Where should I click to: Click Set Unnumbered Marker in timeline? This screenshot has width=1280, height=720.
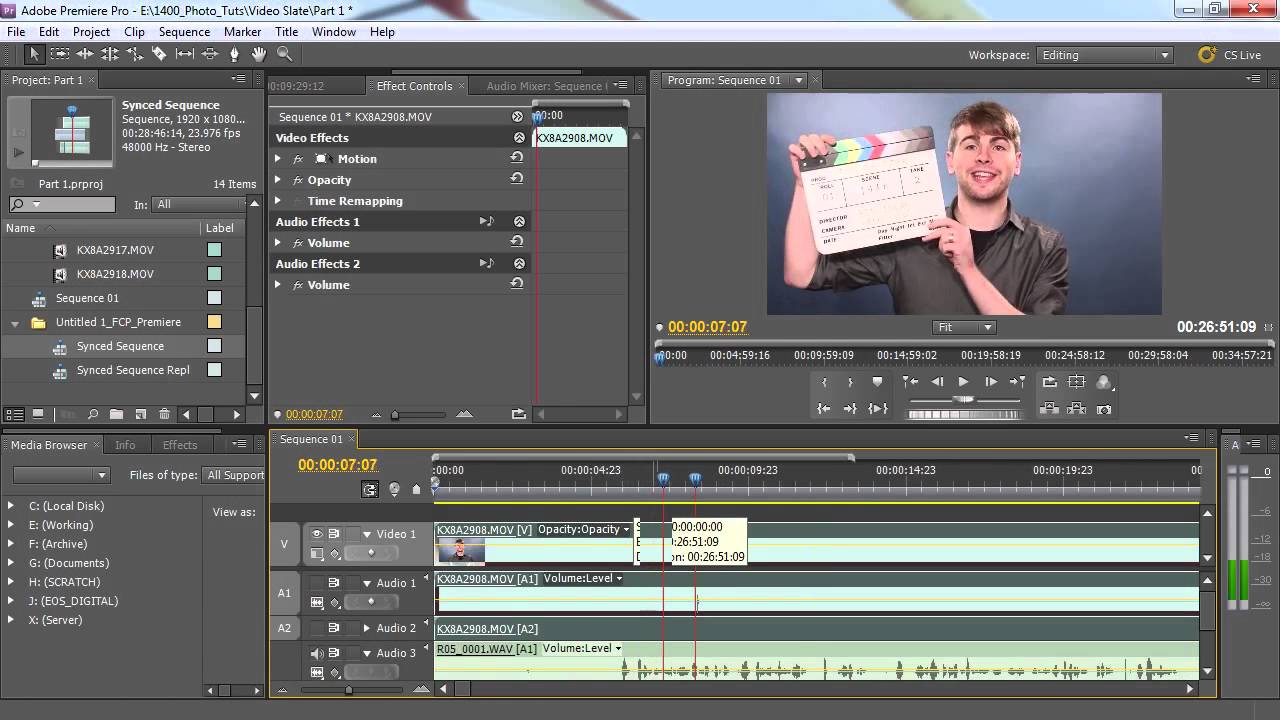[x=416, y=489]
